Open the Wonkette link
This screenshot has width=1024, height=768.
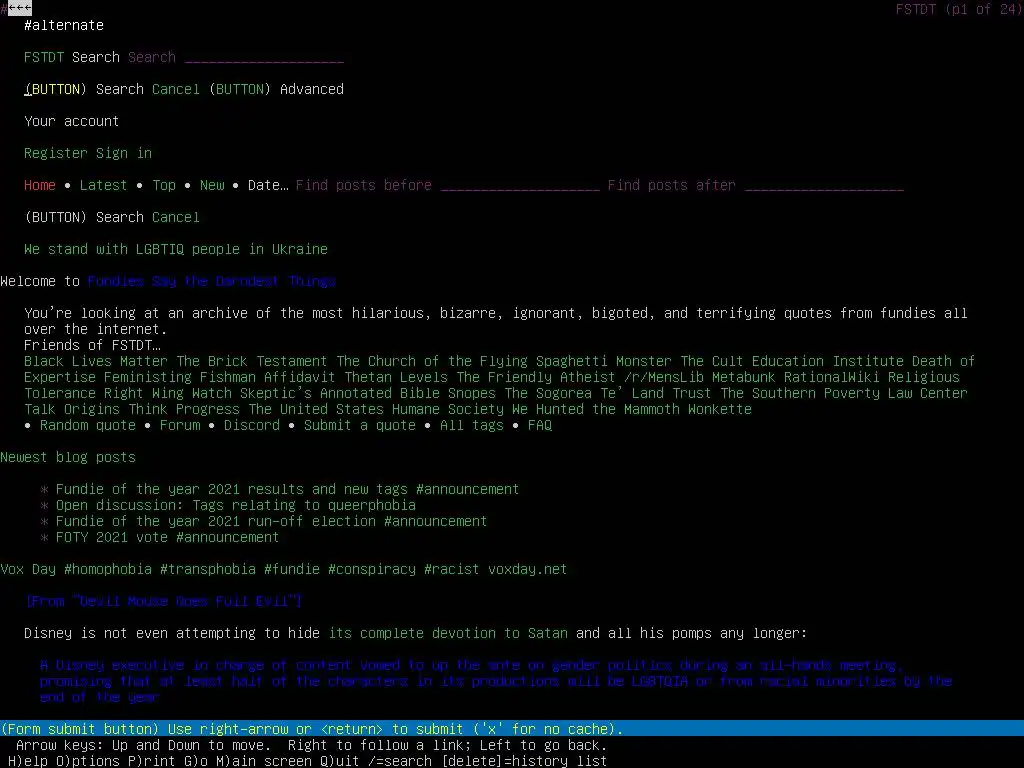(720, 409)
